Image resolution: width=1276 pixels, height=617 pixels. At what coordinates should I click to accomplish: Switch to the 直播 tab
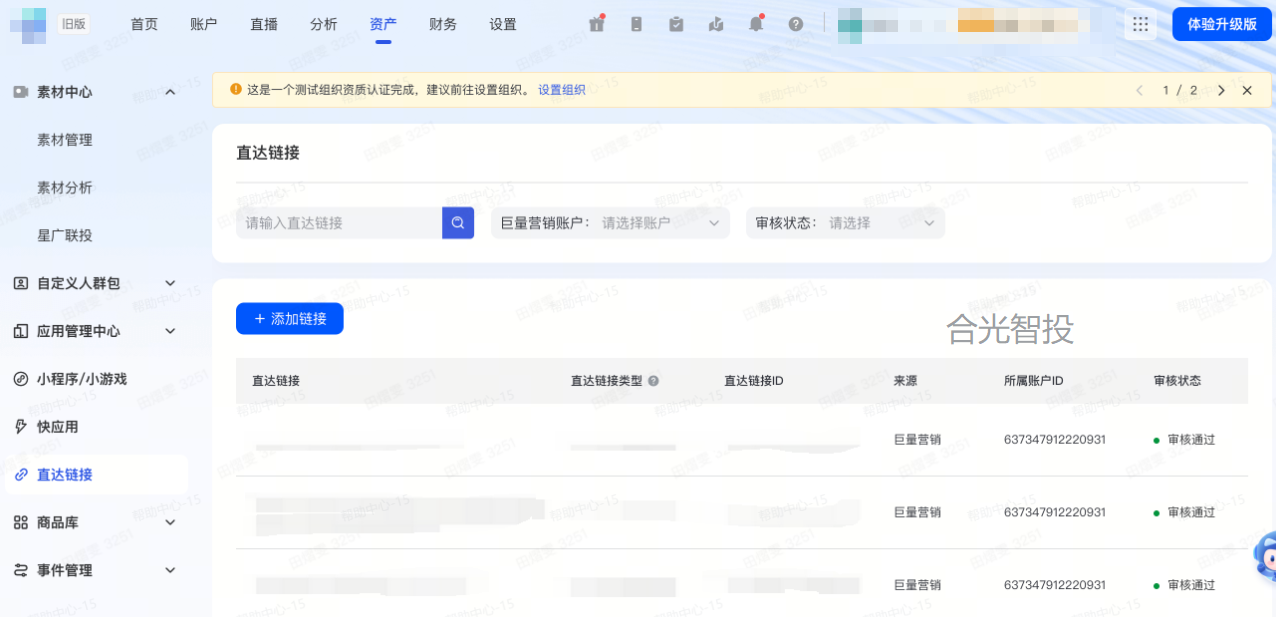pyautogui.click(x=263, y=24)
